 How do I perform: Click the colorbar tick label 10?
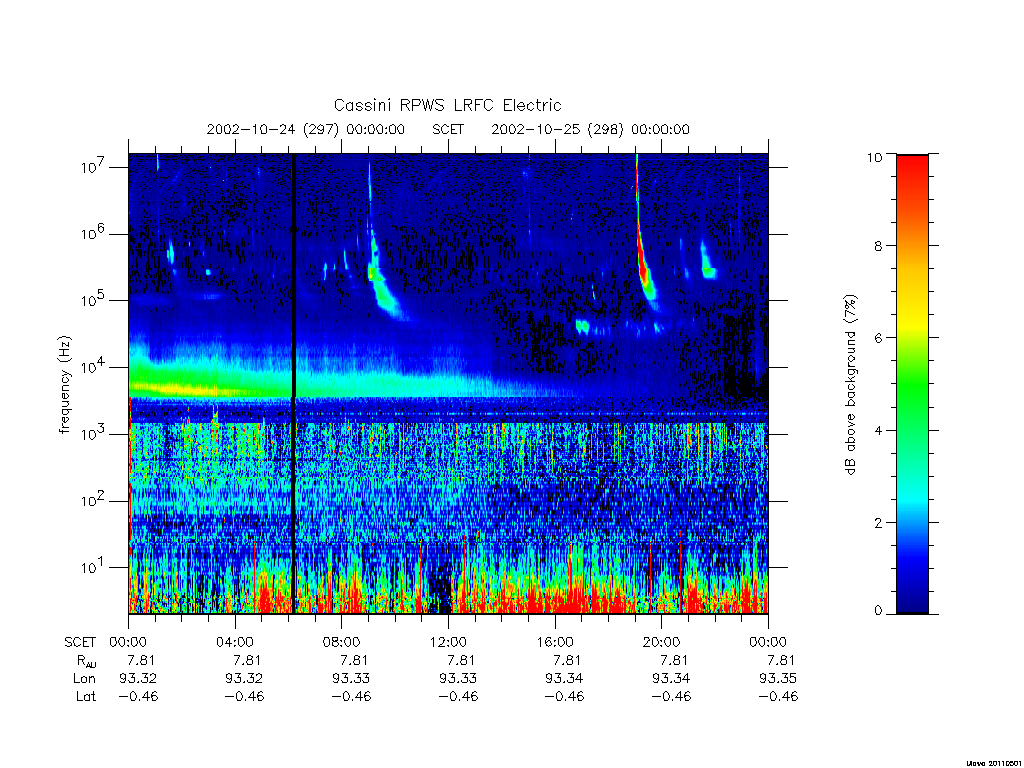pyautogui.click(x=874, y=157)
